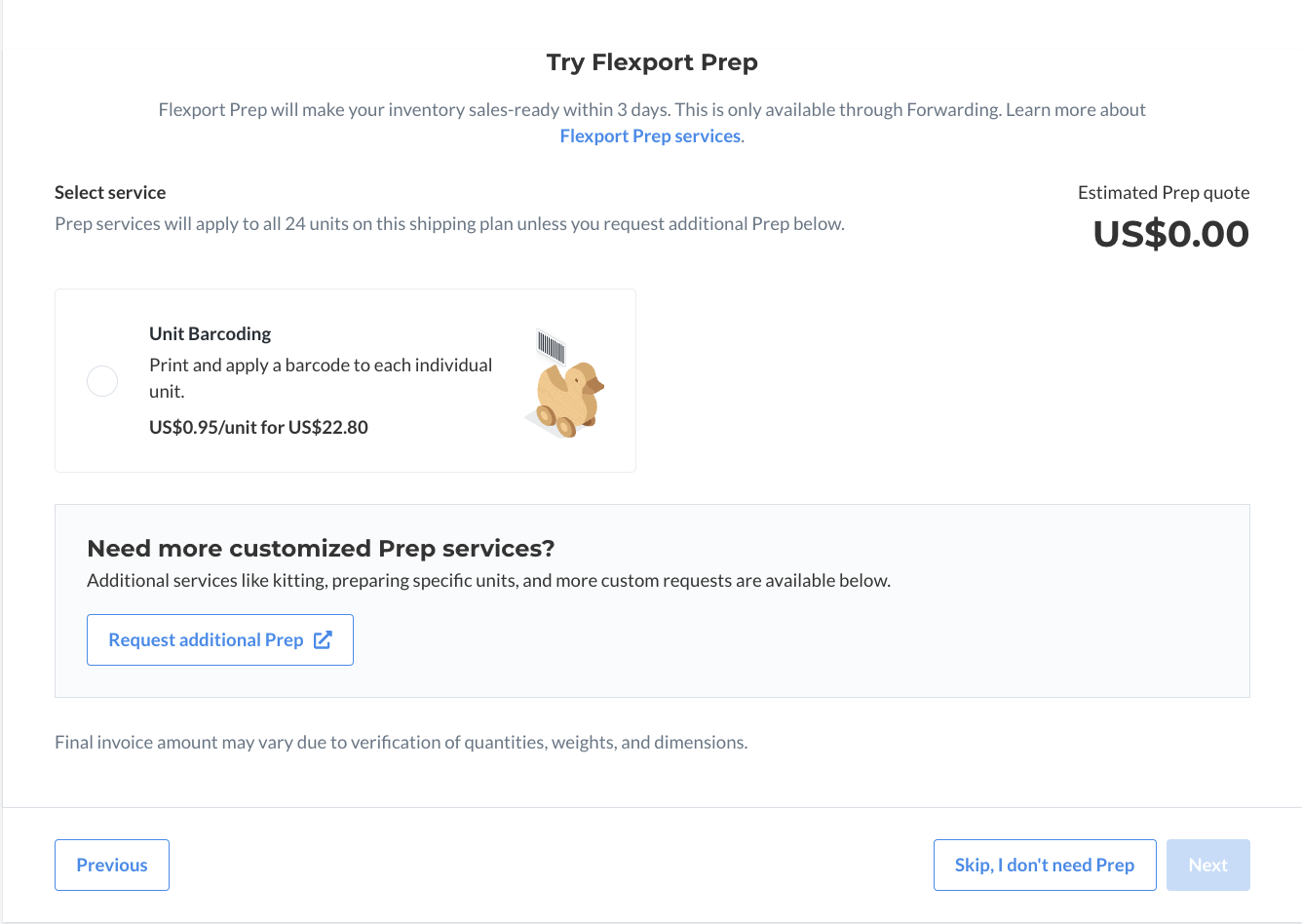The image size is (1302, 924).
Task: Click the Unit Barcoding title text
Action: pos(211,333)
